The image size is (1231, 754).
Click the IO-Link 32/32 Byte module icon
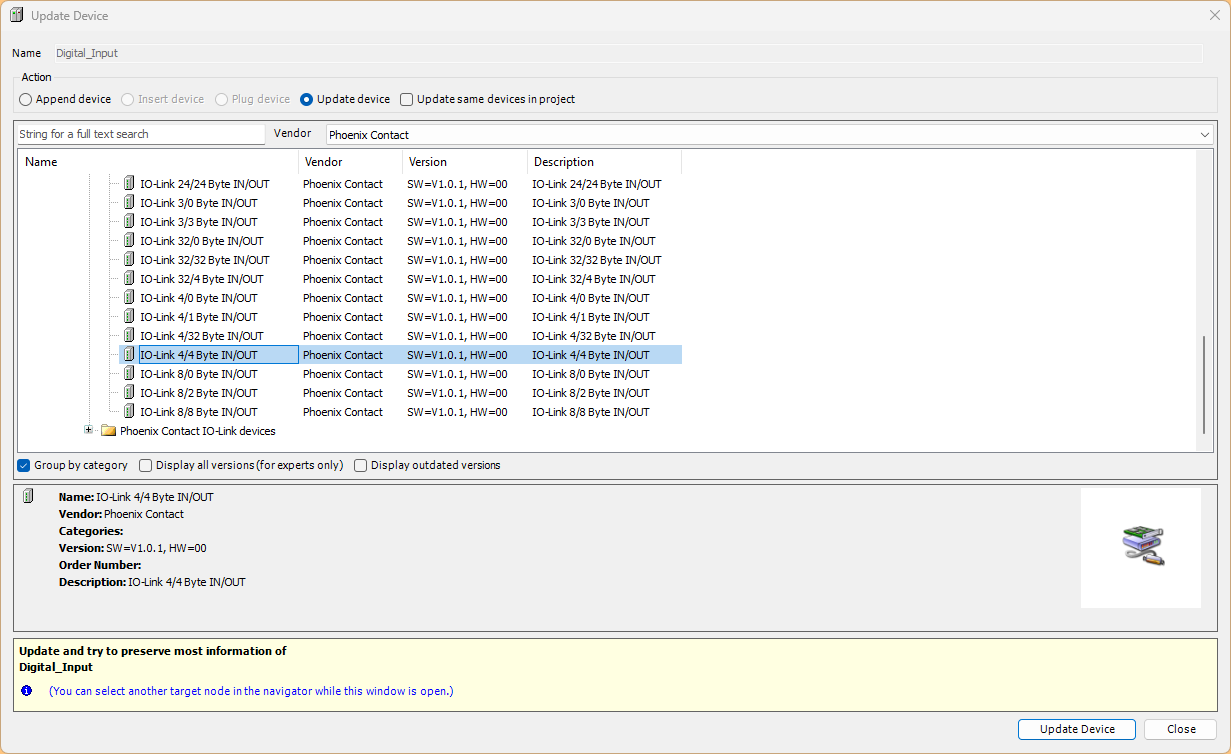coord(129,260)
